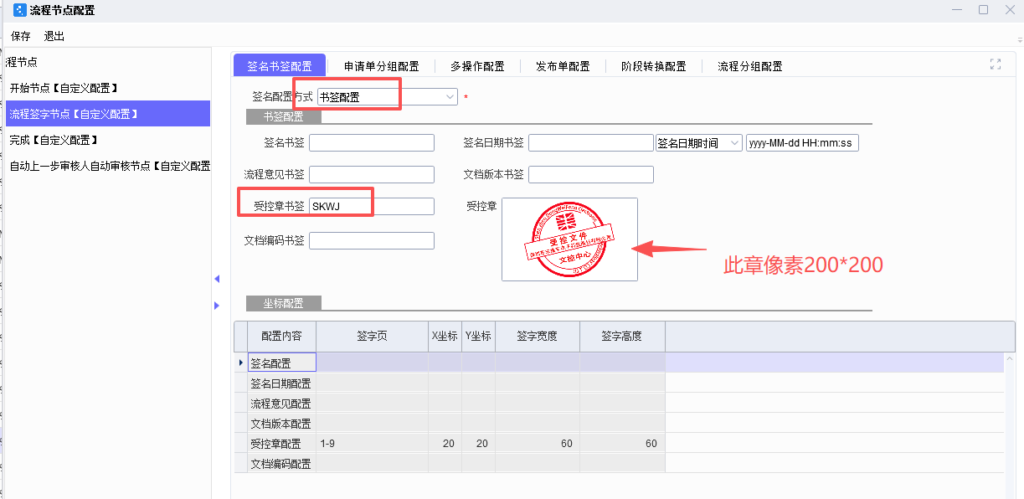1024x499 pixels.
Task: Collapse left panel with the left splitter arrow
Action: coord(217,279)
